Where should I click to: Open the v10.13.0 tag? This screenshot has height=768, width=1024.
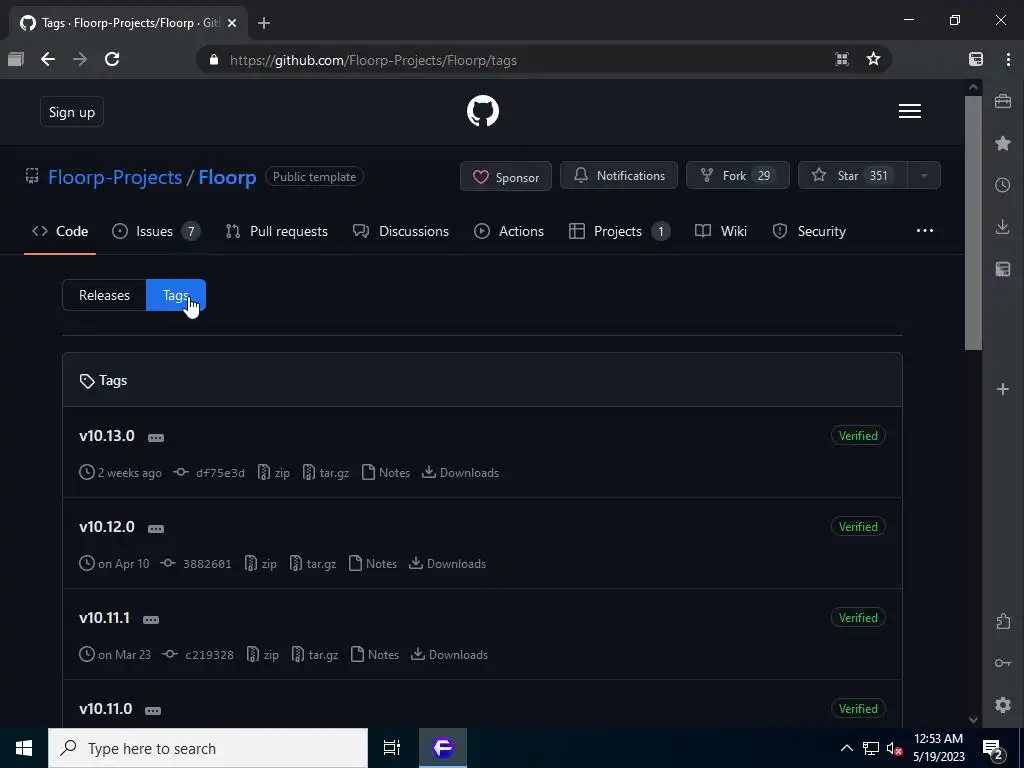[x=107, y=436]
